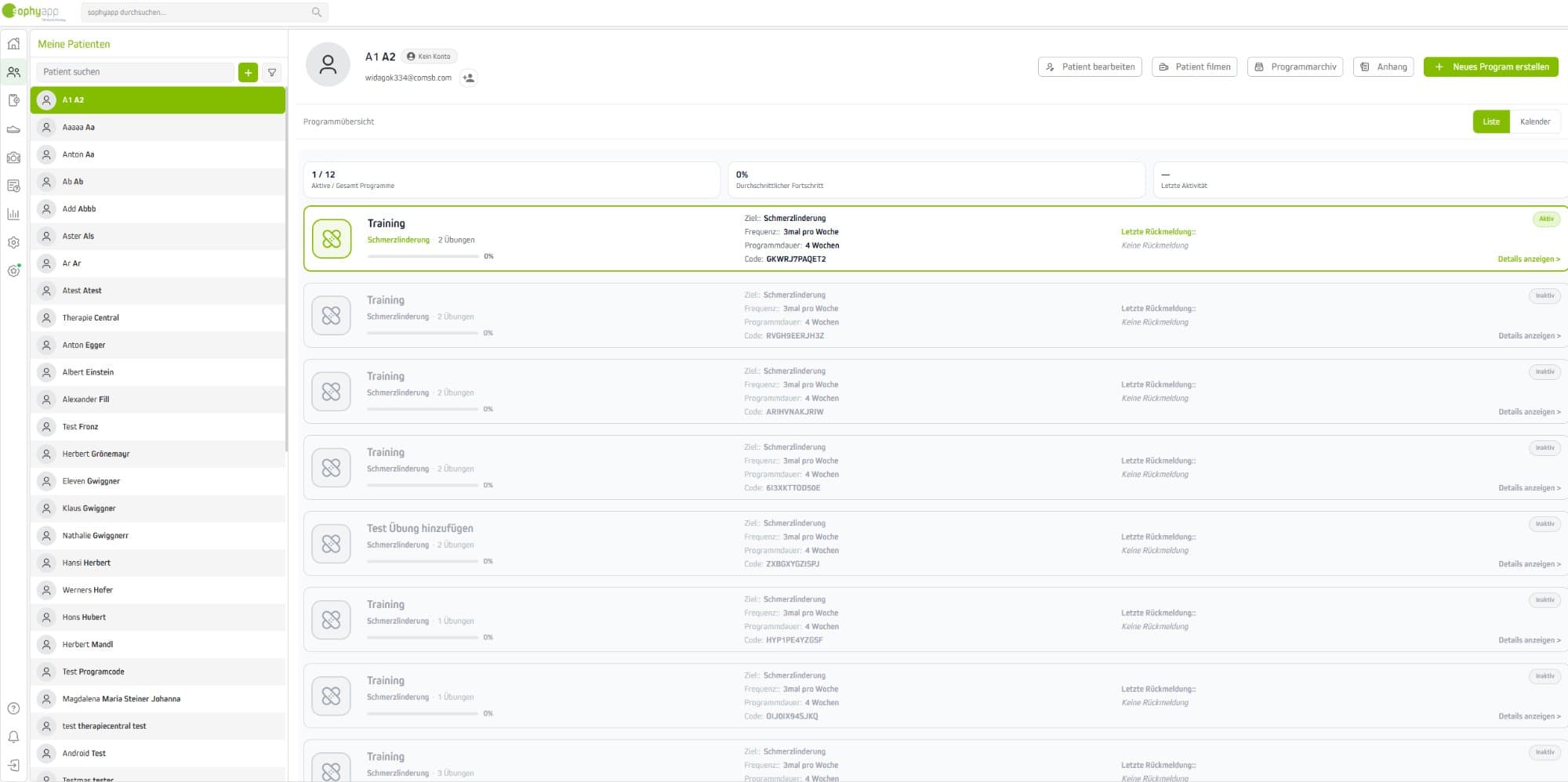The image size is (1568, 782).
Task: Open the patient list filter
Action: click(x=271, y=71)
